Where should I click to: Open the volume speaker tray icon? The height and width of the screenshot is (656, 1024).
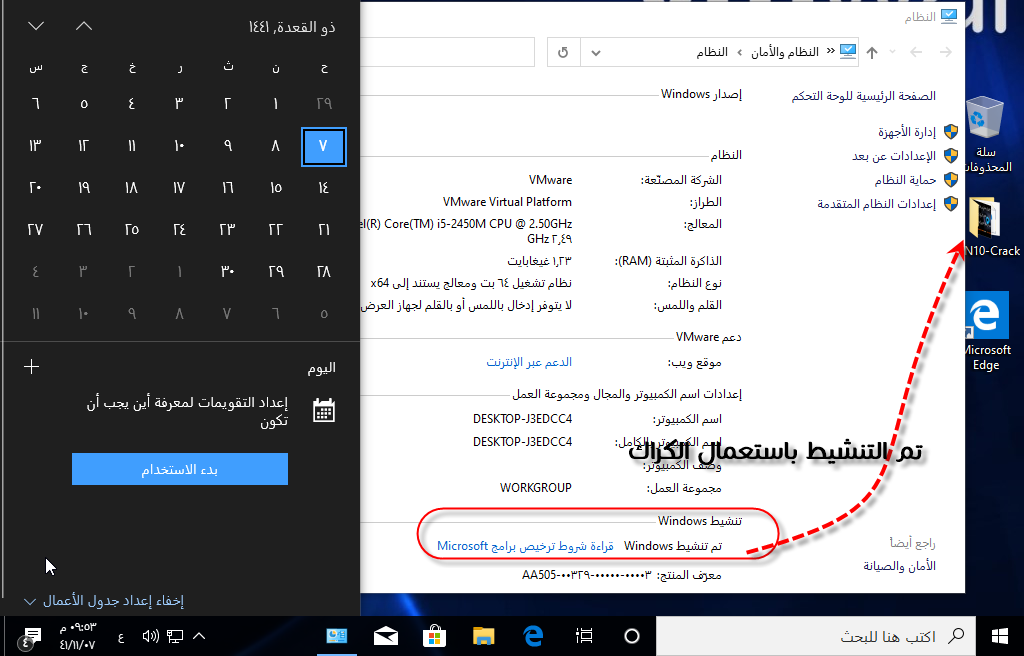pos(150,636)
